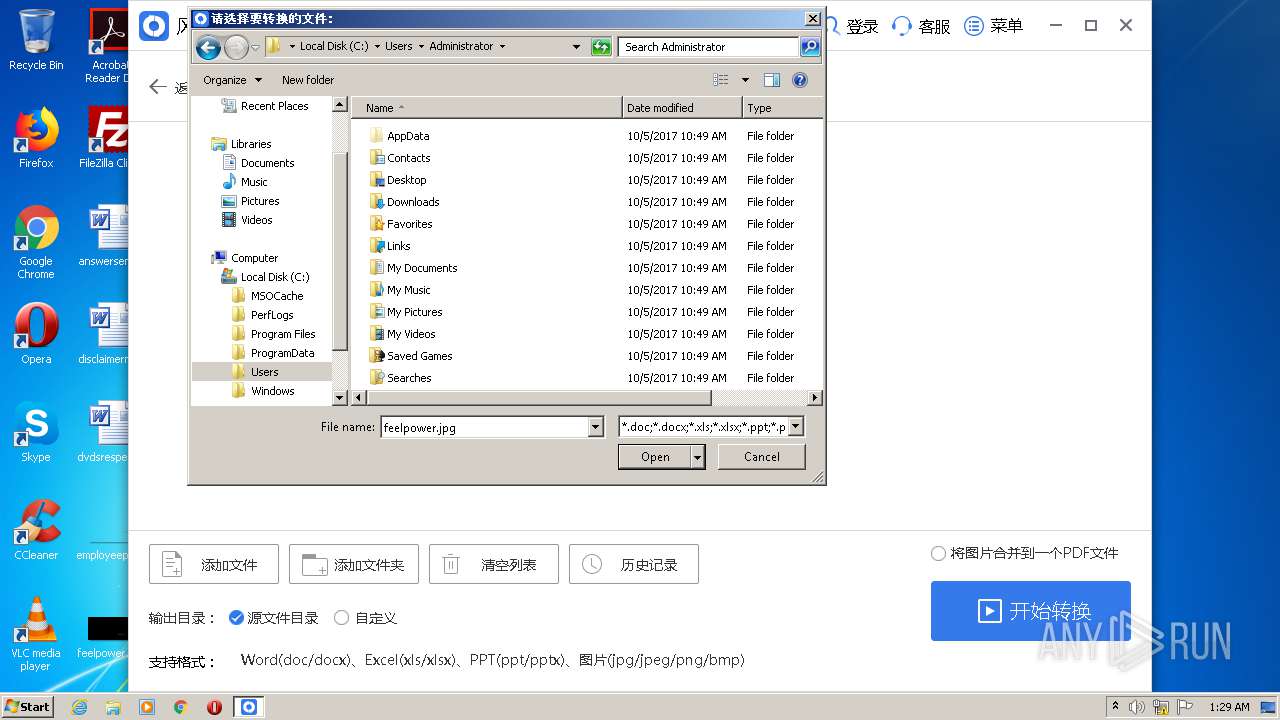This screenshot has width=1280, height=720.
Task: Toggle the preview pane icon
Action: click(x=772, y=80)
